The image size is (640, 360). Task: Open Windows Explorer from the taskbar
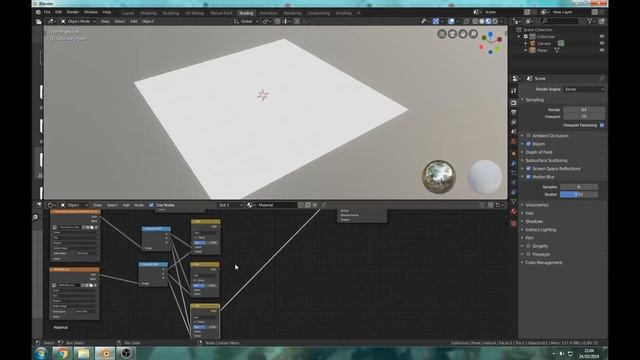83,353
